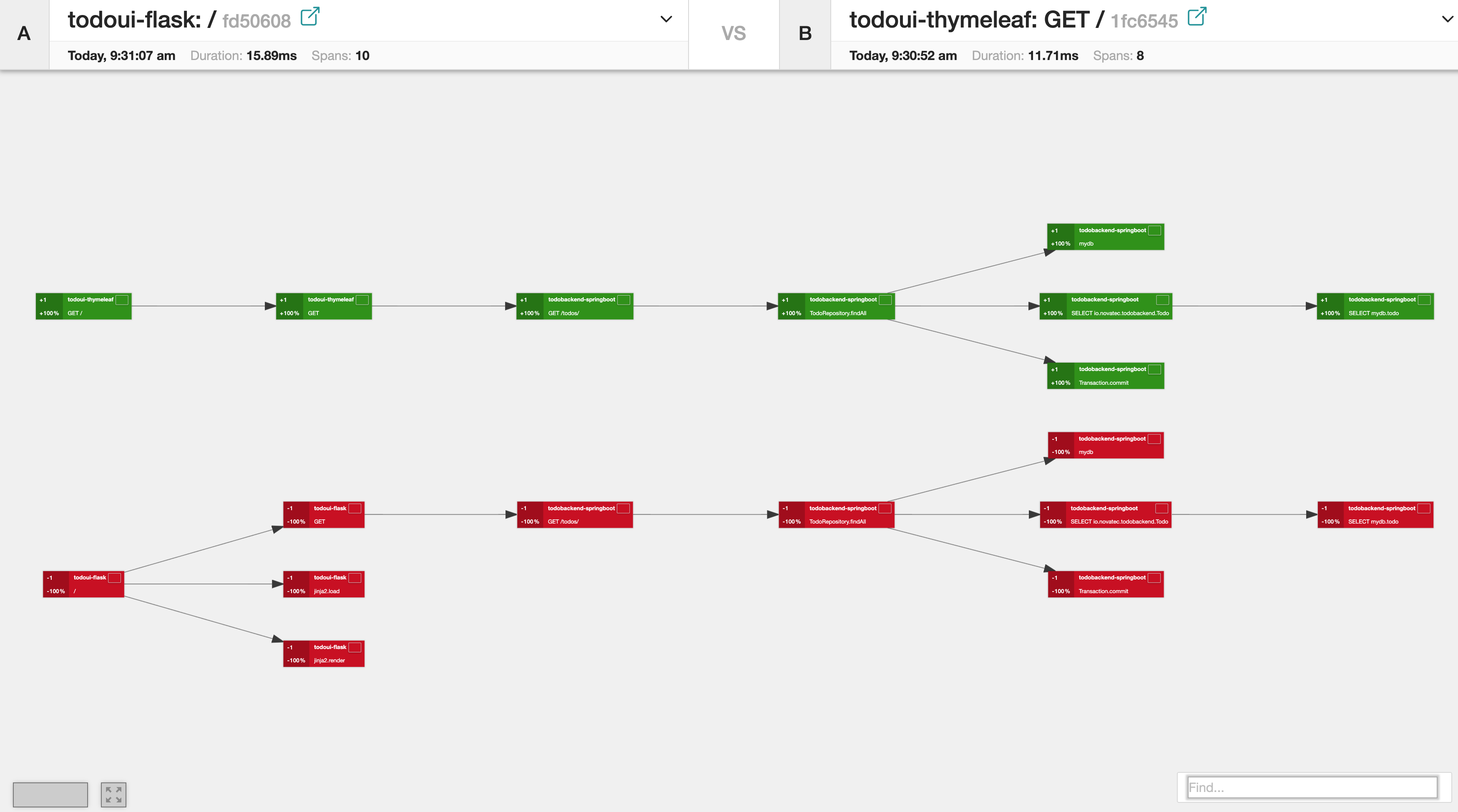
Task: Click the minimap box at bottom left
Action: coord(50,794)
